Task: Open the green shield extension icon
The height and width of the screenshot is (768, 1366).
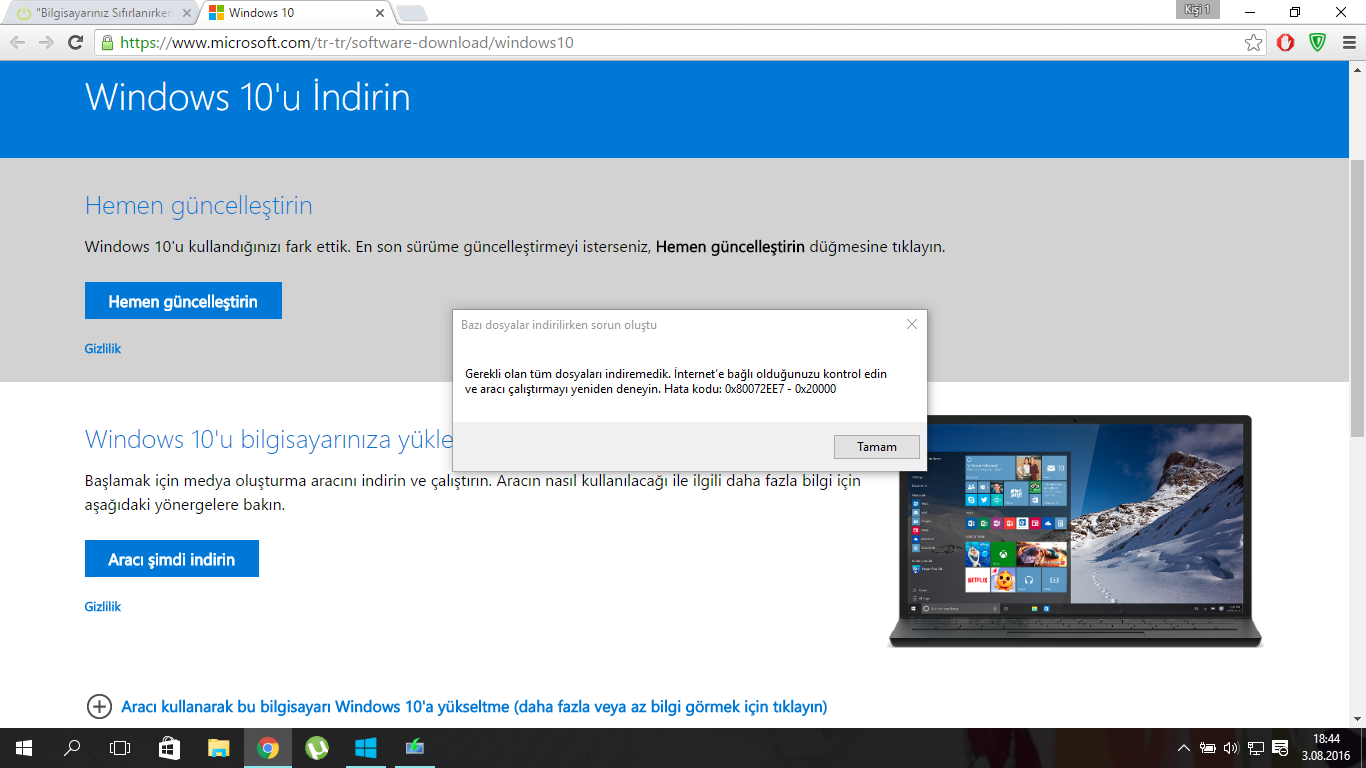Action: point(1318,43)
